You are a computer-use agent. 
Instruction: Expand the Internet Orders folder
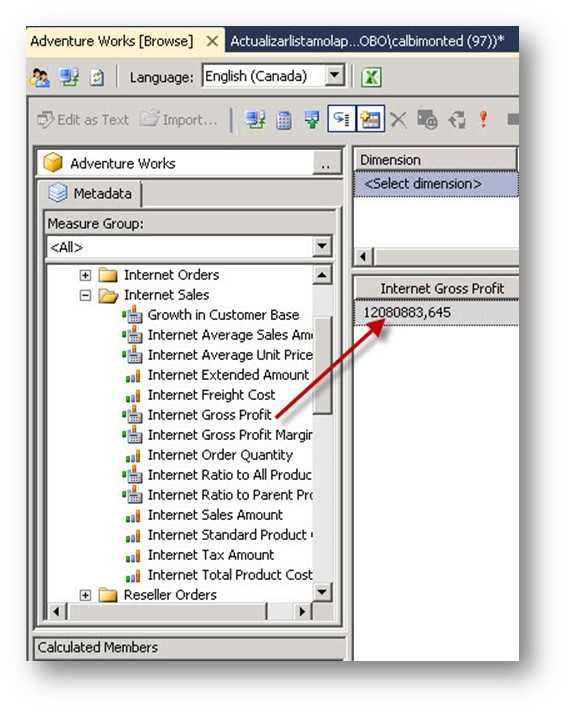click(x=85, y=276)
